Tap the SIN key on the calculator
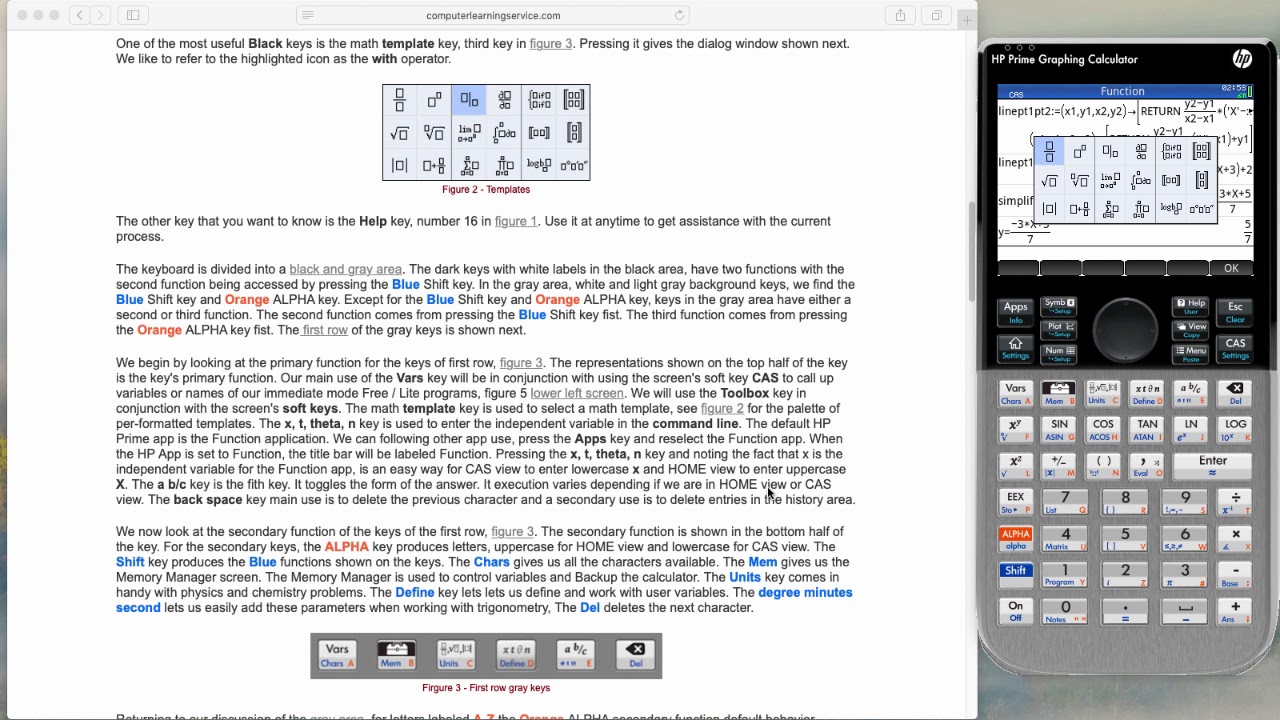The width and height of the screenshot is (1280, 720). click(x=1059, y=430)
